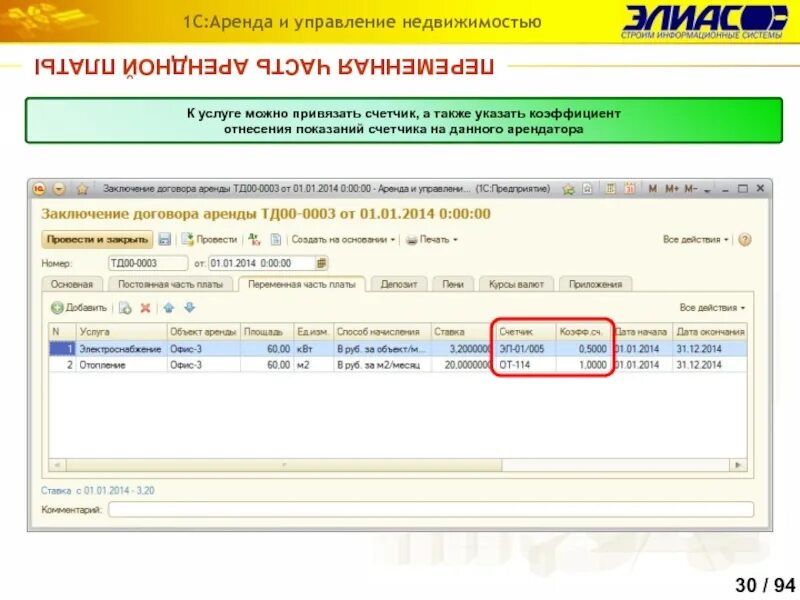This screenshot has height=600, width=800.
Task: Click the date field 01.01.2014 0:00:00
Action: (x=262, y=263)
